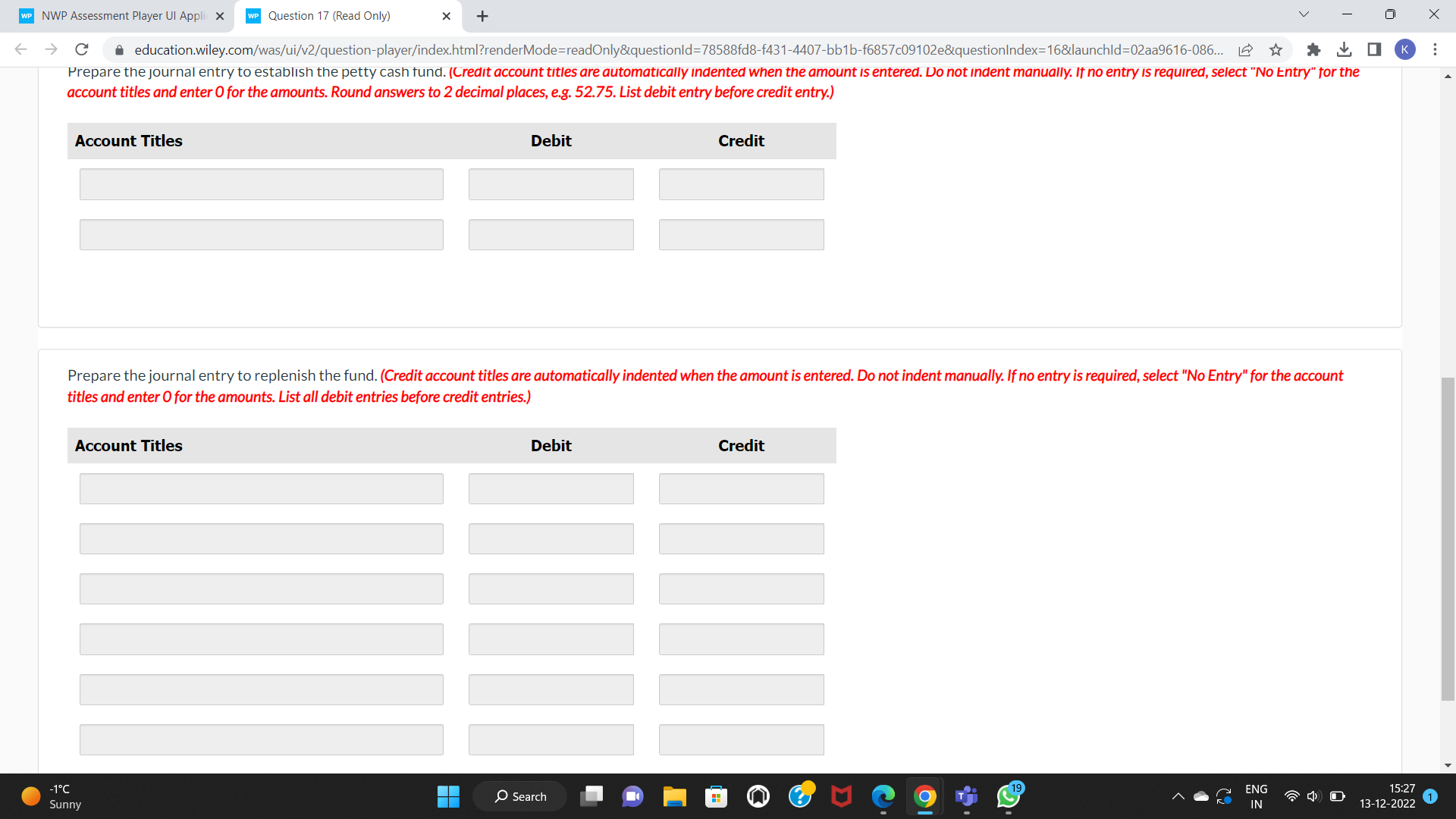Open Chrome's three-dot menu
This screenshot has height=819, width=1456.
pyautogui.click(x=1435, y=49)
